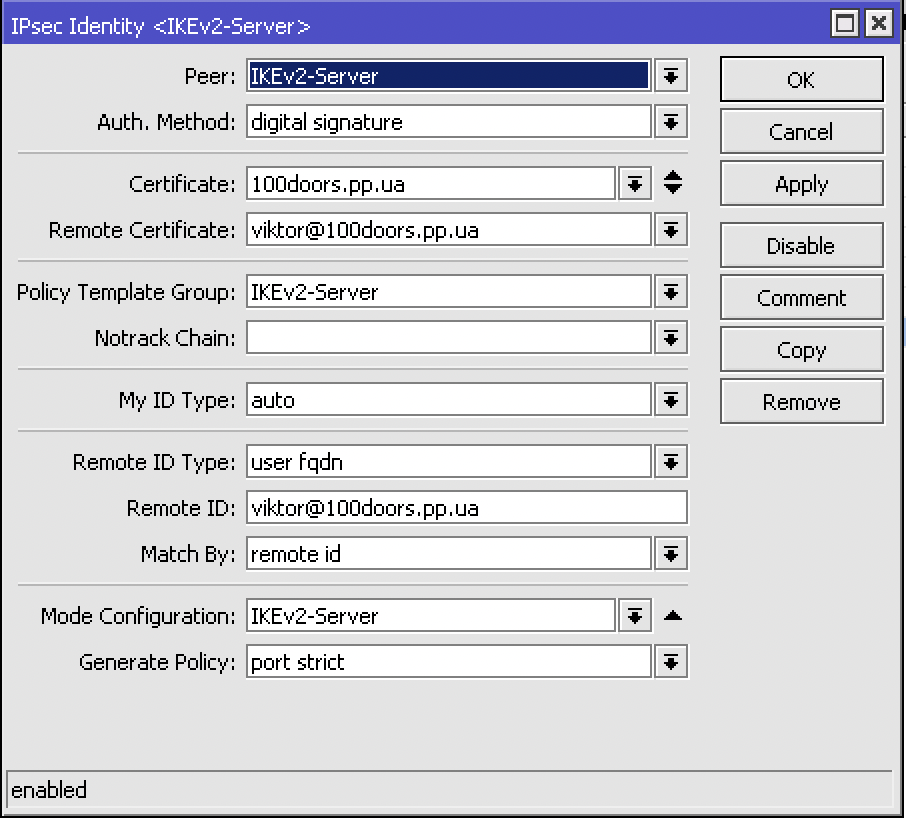
Task: Click the OK button
Action: click(x=801, y=79)
